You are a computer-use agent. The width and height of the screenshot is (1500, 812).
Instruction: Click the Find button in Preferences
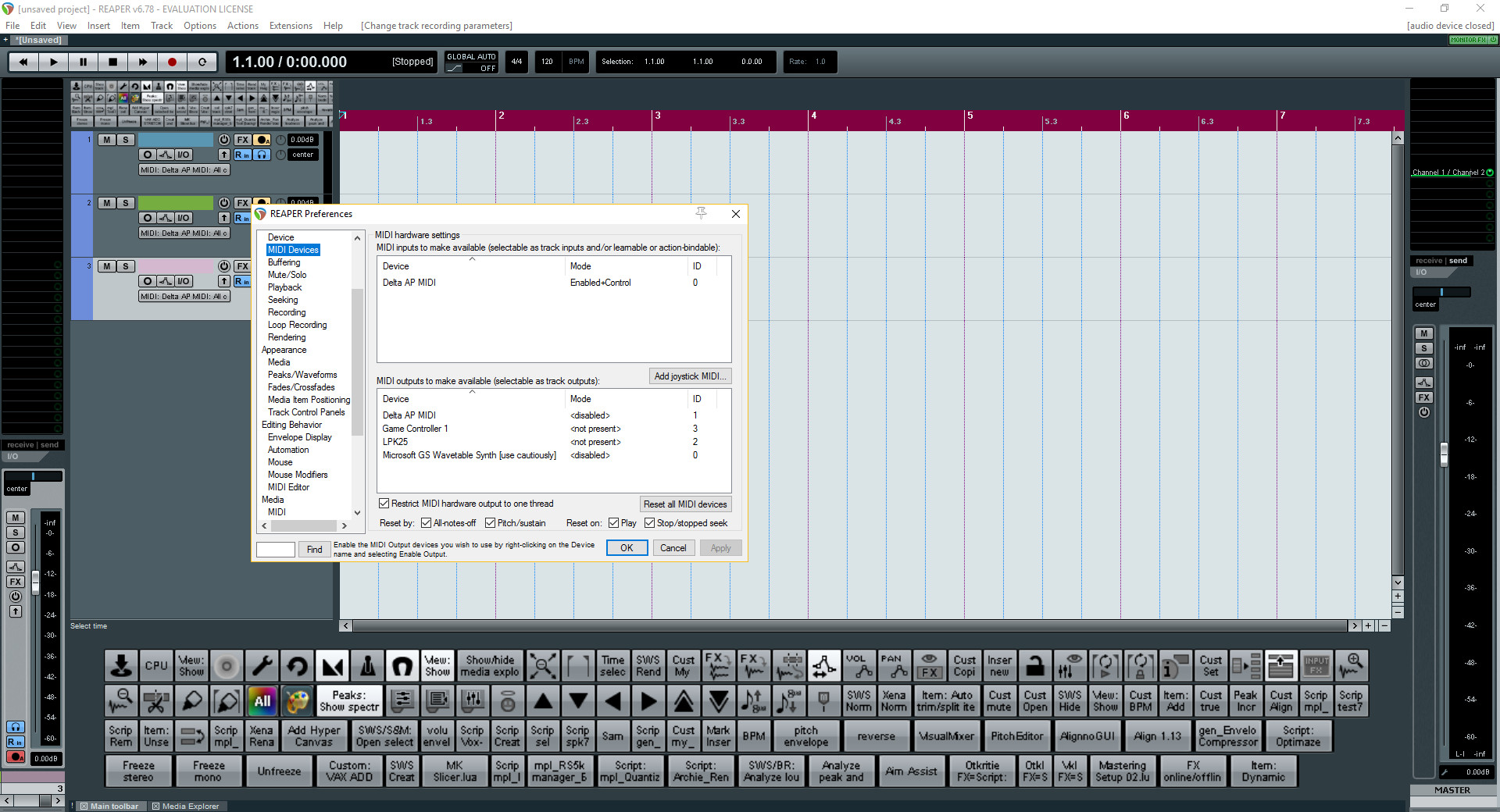(x=314, y=550)
